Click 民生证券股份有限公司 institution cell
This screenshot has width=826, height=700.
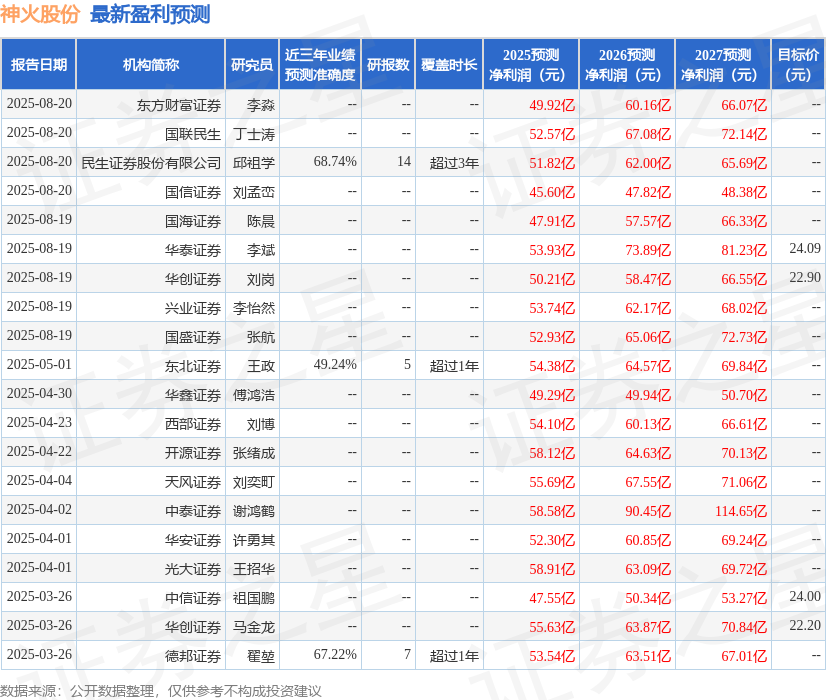click(x=151, y=163)
